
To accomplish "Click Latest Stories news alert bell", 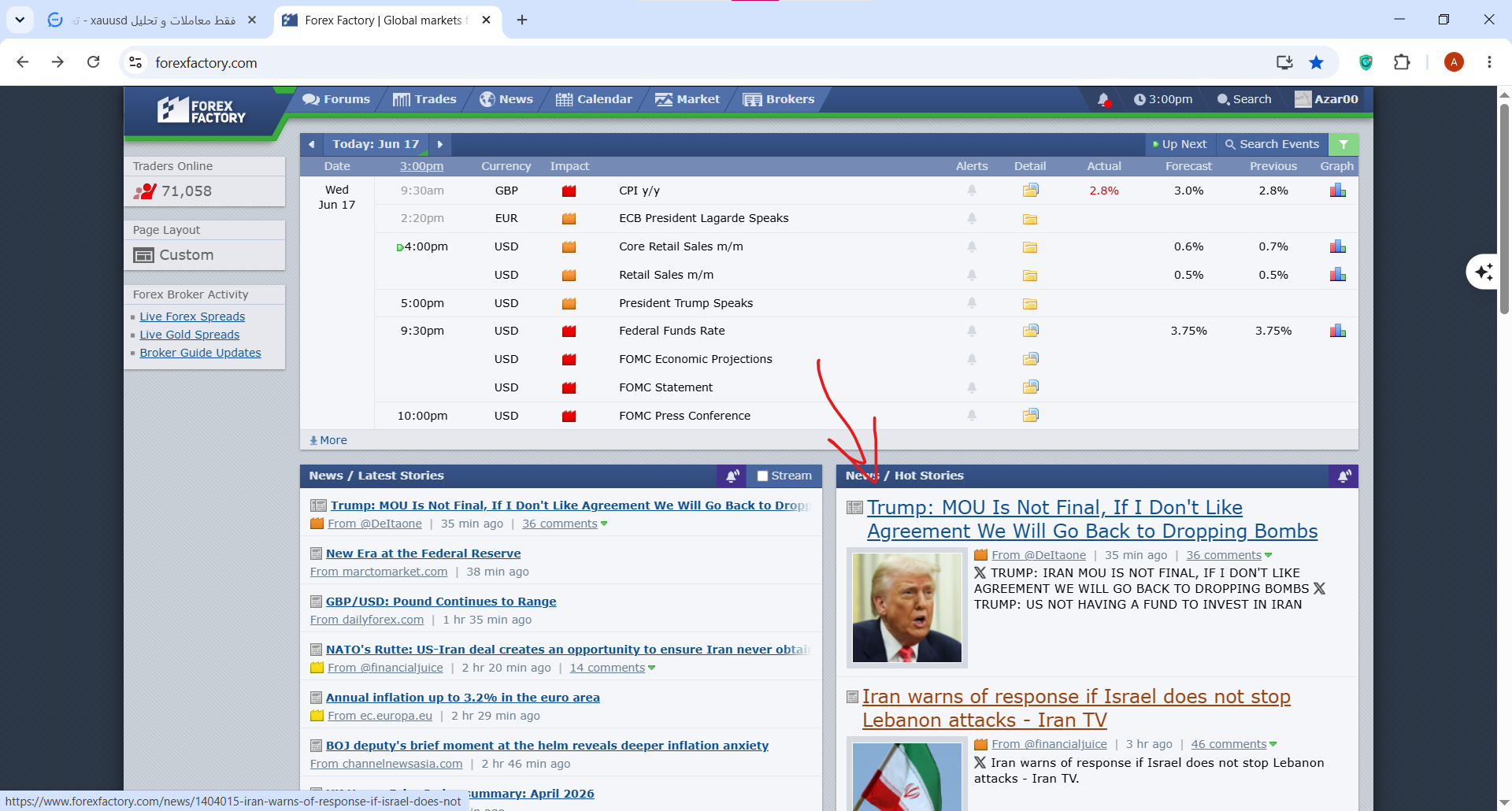I will click(732, 476).
